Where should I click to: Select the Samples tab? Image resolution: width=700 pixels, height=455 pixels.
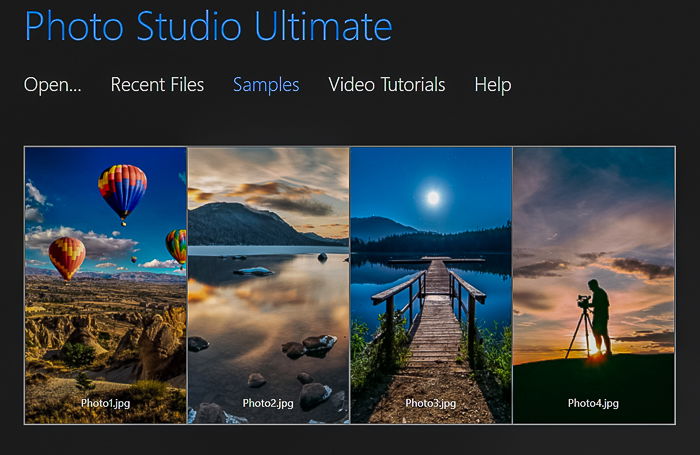pyautogui.click(x=266, y=85)
